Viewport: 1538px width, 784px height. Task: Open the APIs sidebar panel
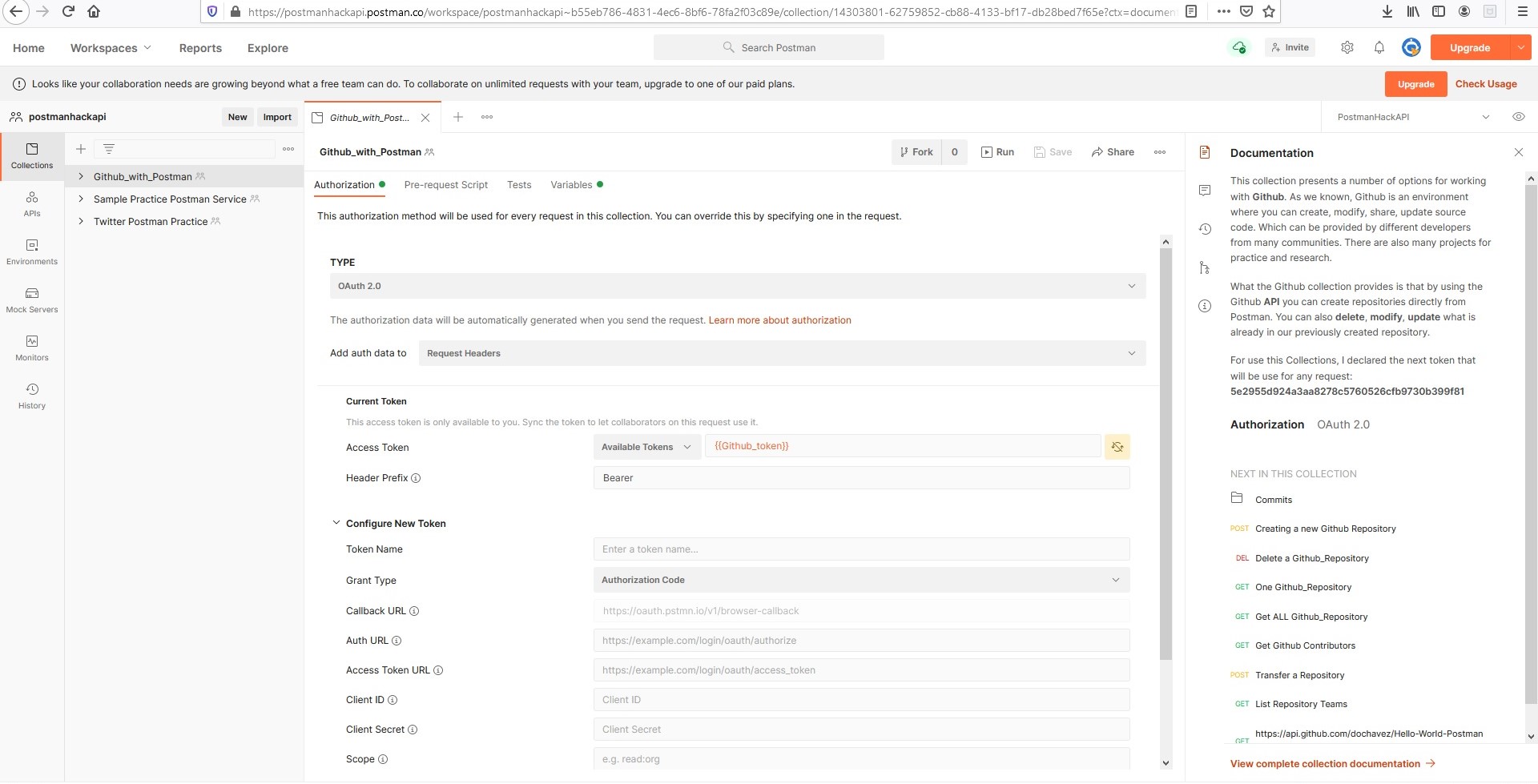click(32, 204)
